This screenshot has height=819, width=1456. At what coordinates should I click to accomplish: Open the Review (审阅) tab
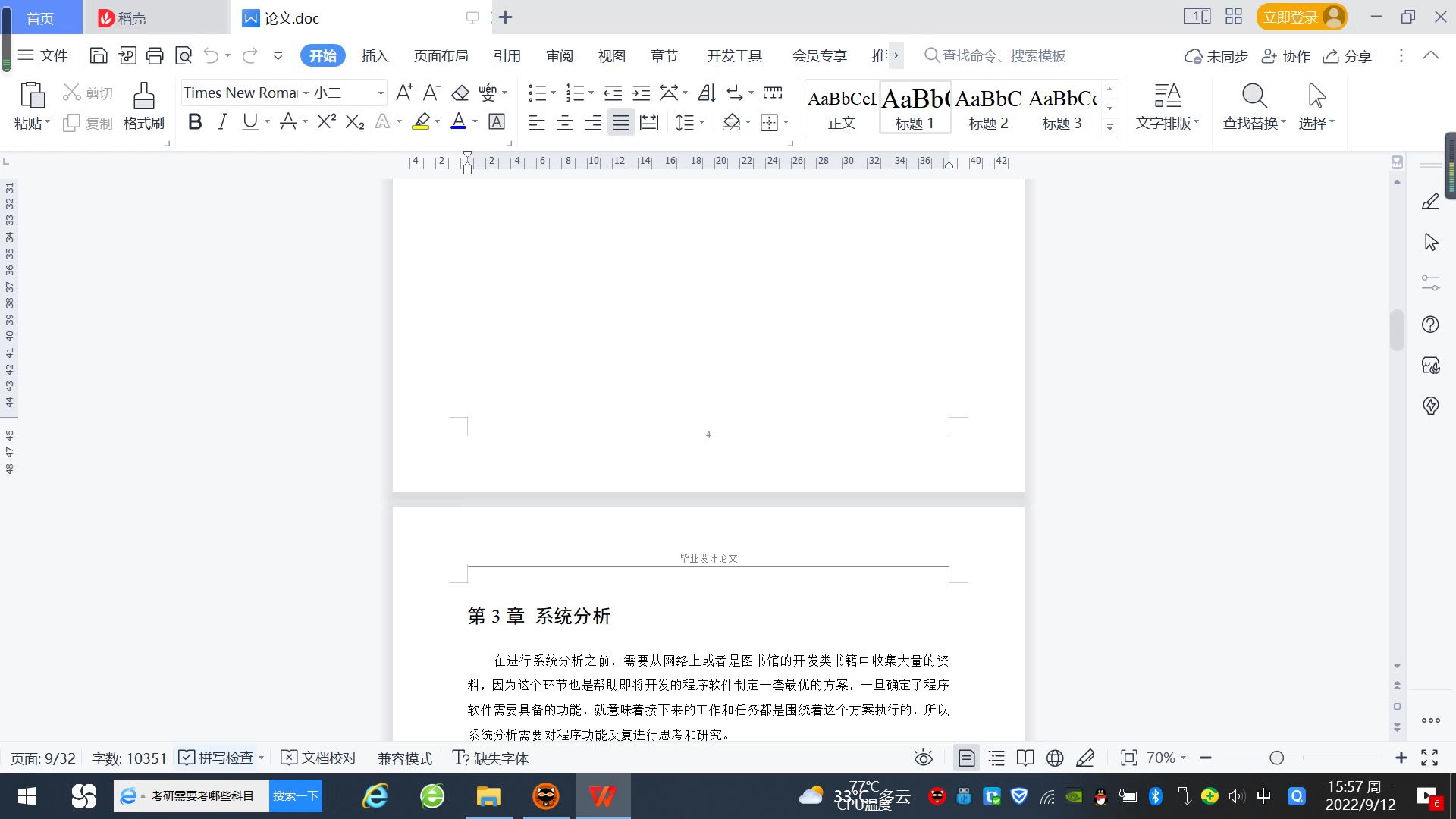pos(560,55)
